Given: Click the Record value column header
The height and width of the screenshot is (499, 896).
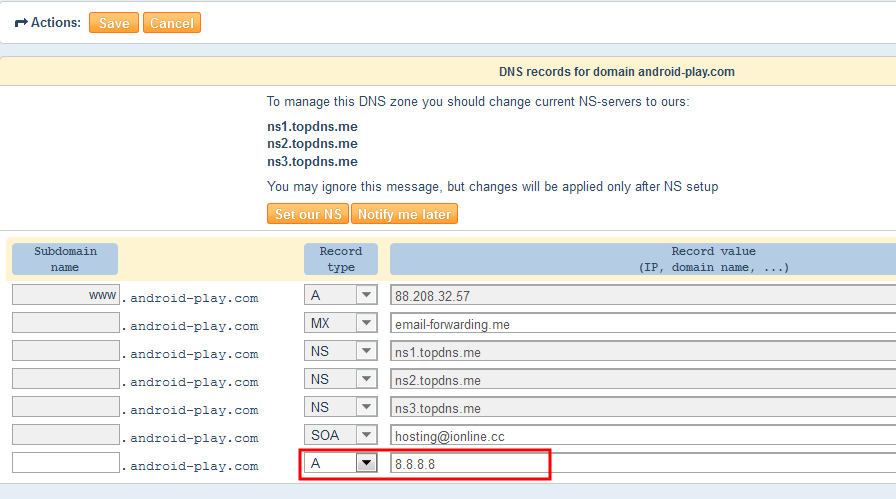Looking at the screenshot, I should click(x=713, y=259).
